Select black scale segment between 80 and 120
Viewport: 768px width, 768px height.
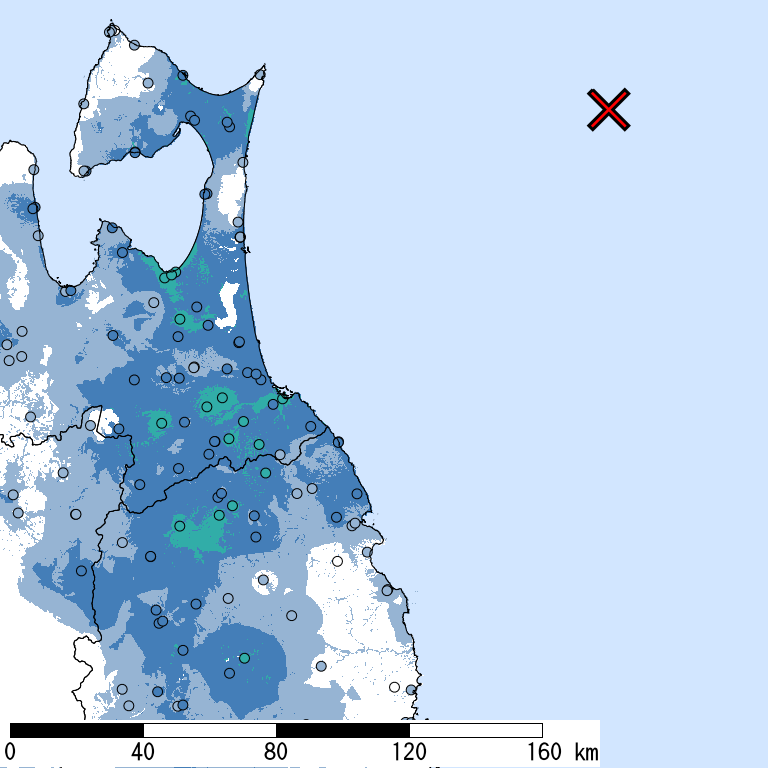342,730
